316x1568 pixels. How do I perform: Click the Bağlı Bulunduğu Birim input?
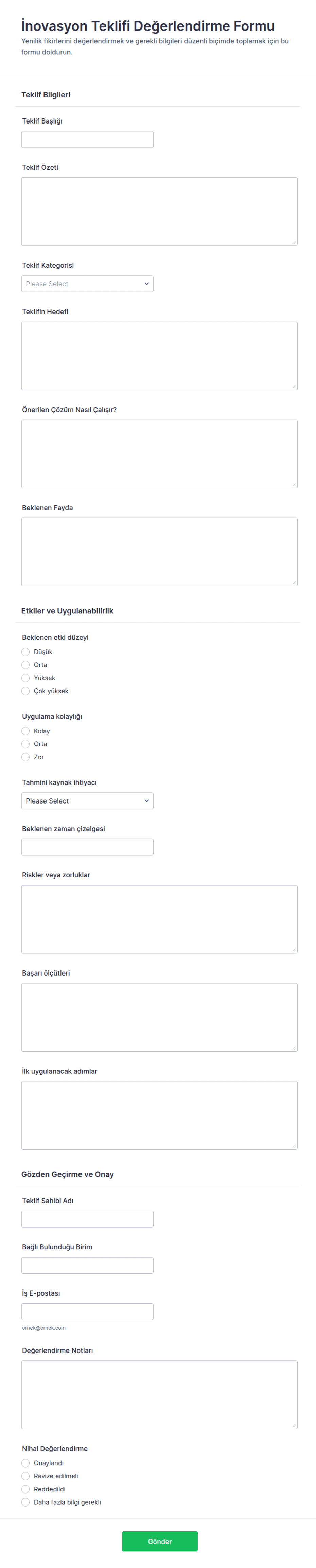(x=87, y=1265)
